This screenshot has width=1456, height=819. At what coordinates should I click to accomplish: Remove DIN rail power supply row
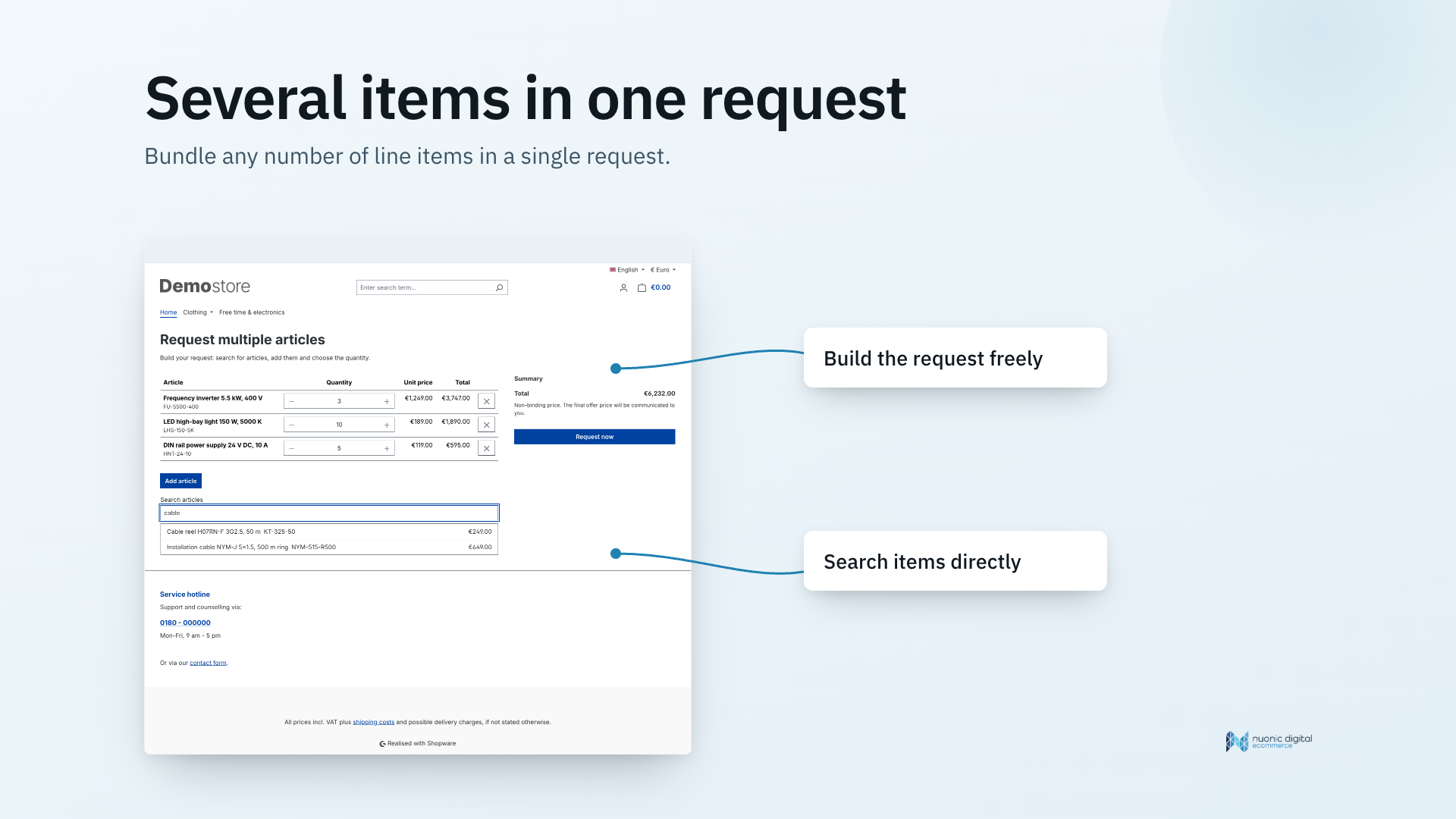(487, 448)
